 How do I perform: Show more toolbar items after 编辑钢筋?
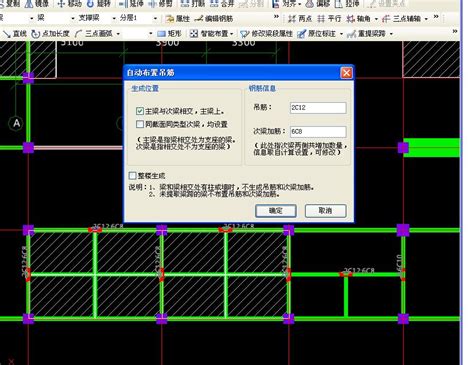coord(276,17)
